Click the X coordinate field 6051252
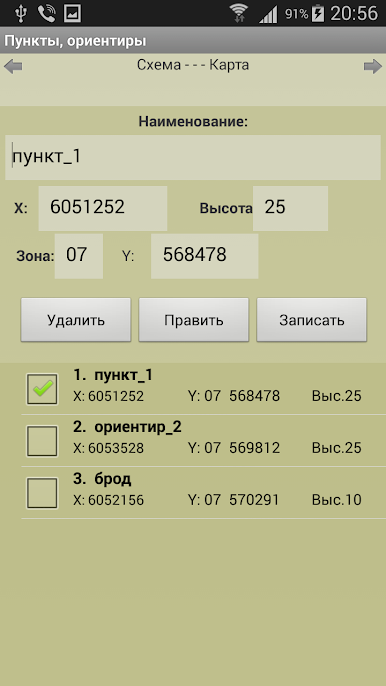This screenshot has height=686, width=386. (103, 208)
